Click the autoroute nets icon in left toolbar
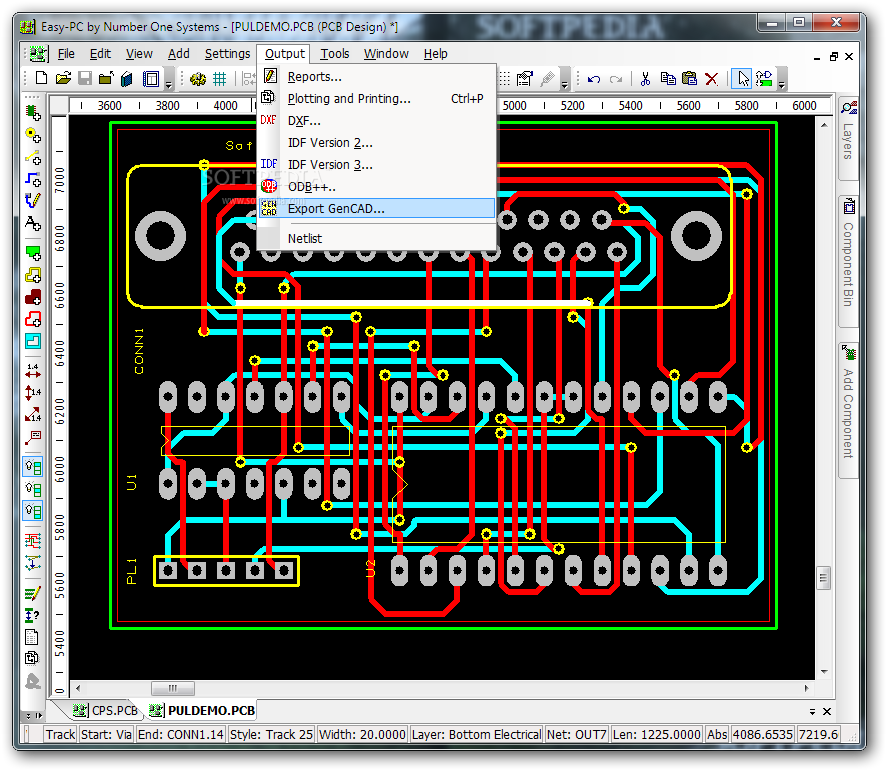 [33, 541]
